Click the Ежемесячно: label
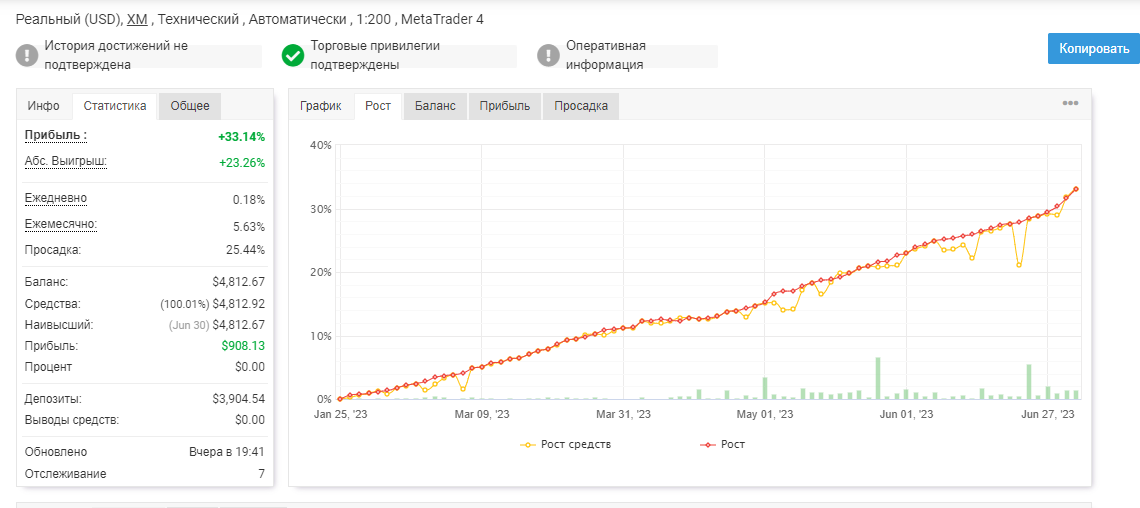Viewport: 1140px width, 508px height. (61, 224)
